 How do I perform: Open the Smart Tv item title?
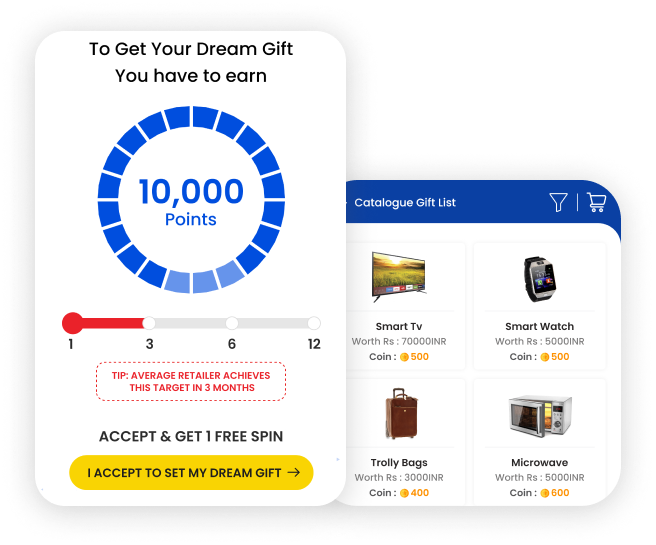399,326
